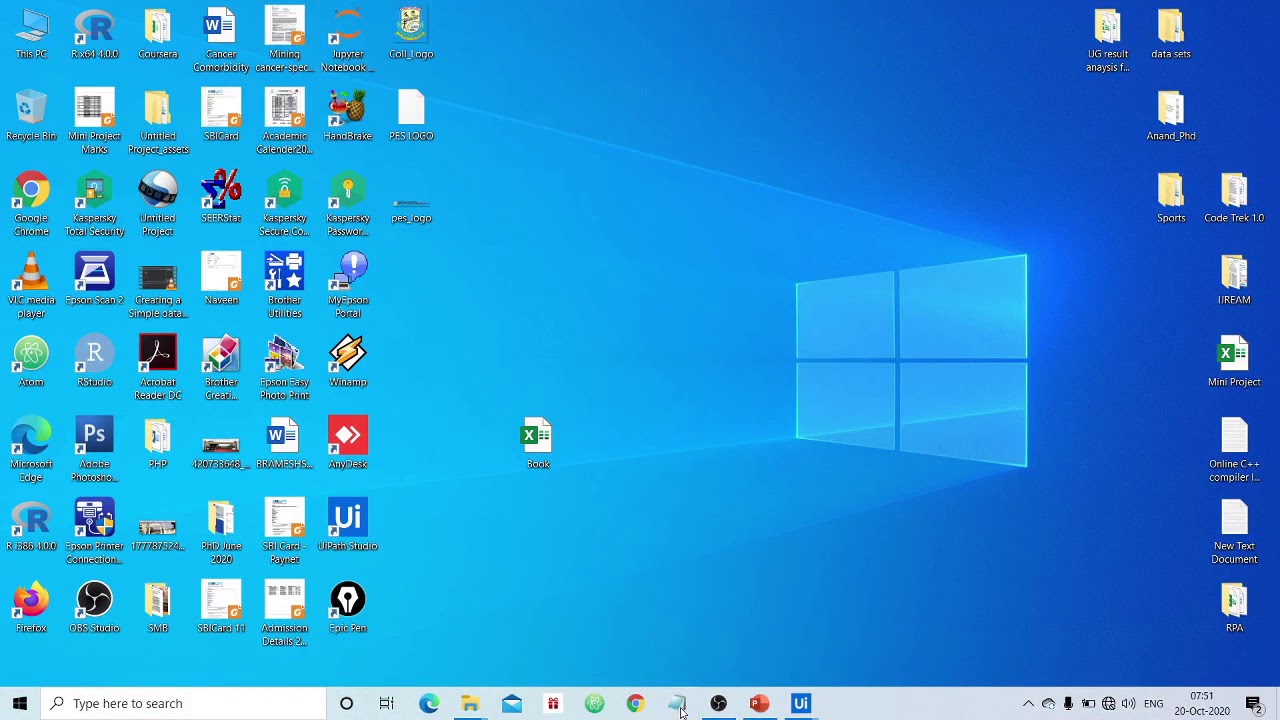Viewport: 1280px width, 720px height.
Task: Select the Epson Easy Photo Print shortcut
Action: pyautogui.click(x=285, y=369)
